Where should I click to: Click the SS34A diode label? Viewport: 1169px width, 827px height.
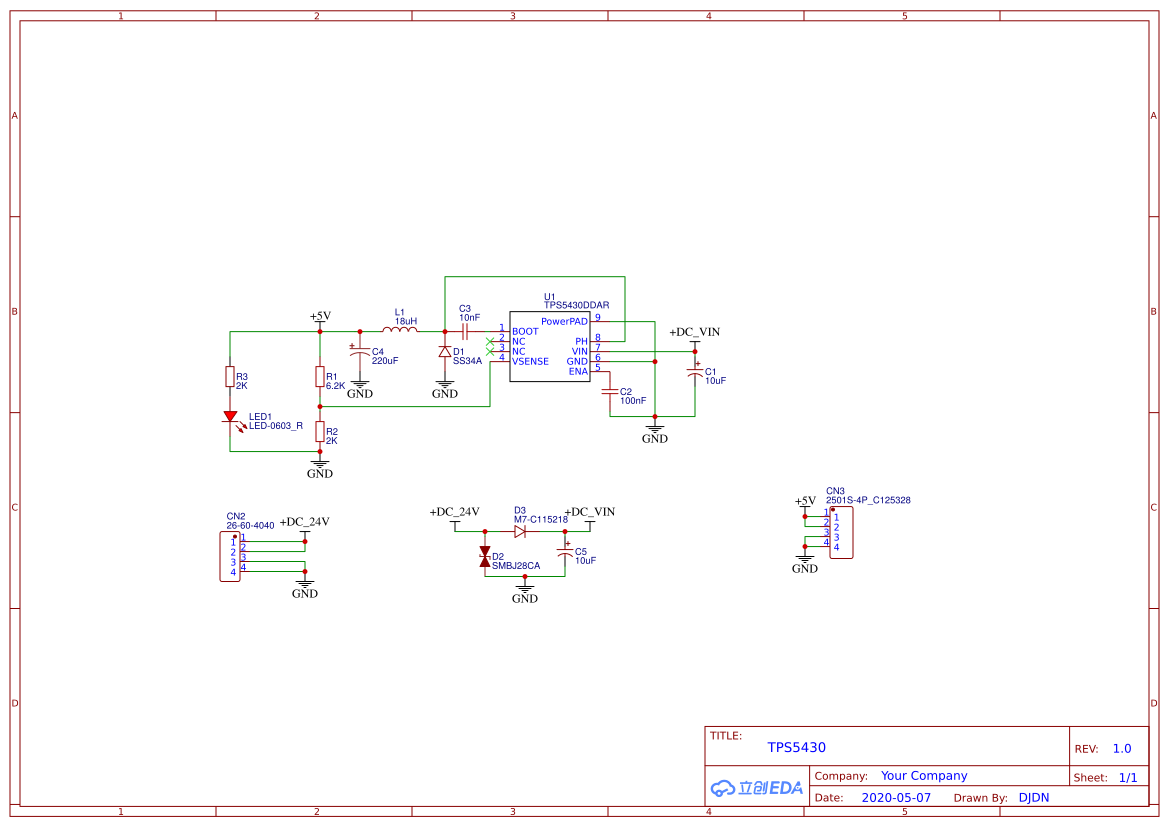[x=467, y=361]
